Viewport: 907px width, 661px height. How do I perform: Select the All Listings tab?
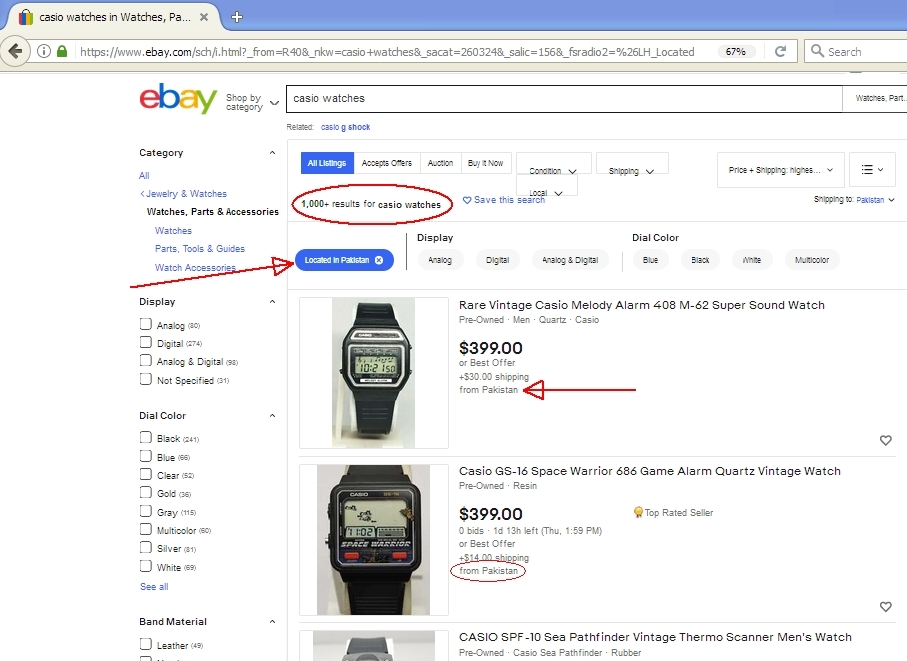coord(327,163)
